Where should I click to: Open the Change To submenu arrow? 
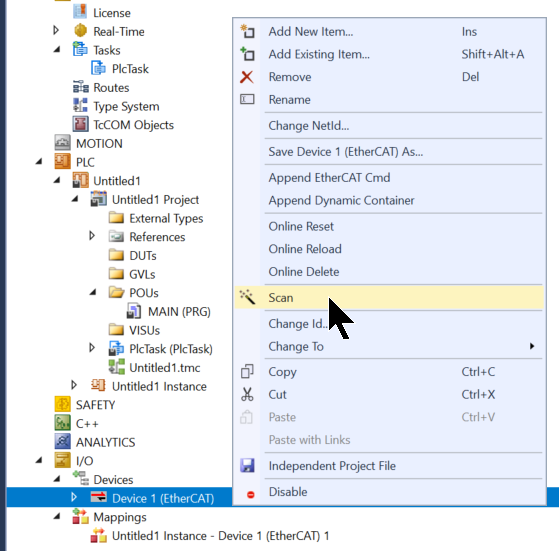click(x=532, y=346)
